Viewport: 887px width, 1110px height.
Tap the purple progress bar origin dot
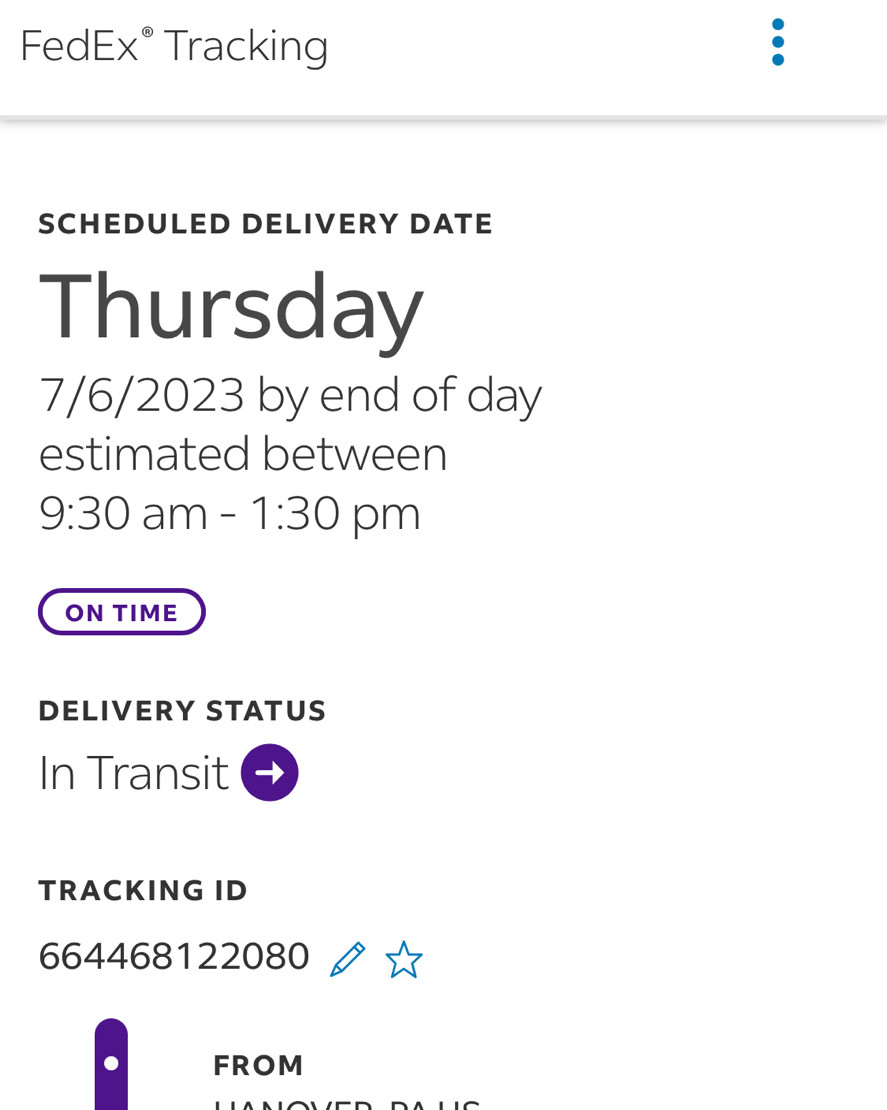(x=111, y=1063)
